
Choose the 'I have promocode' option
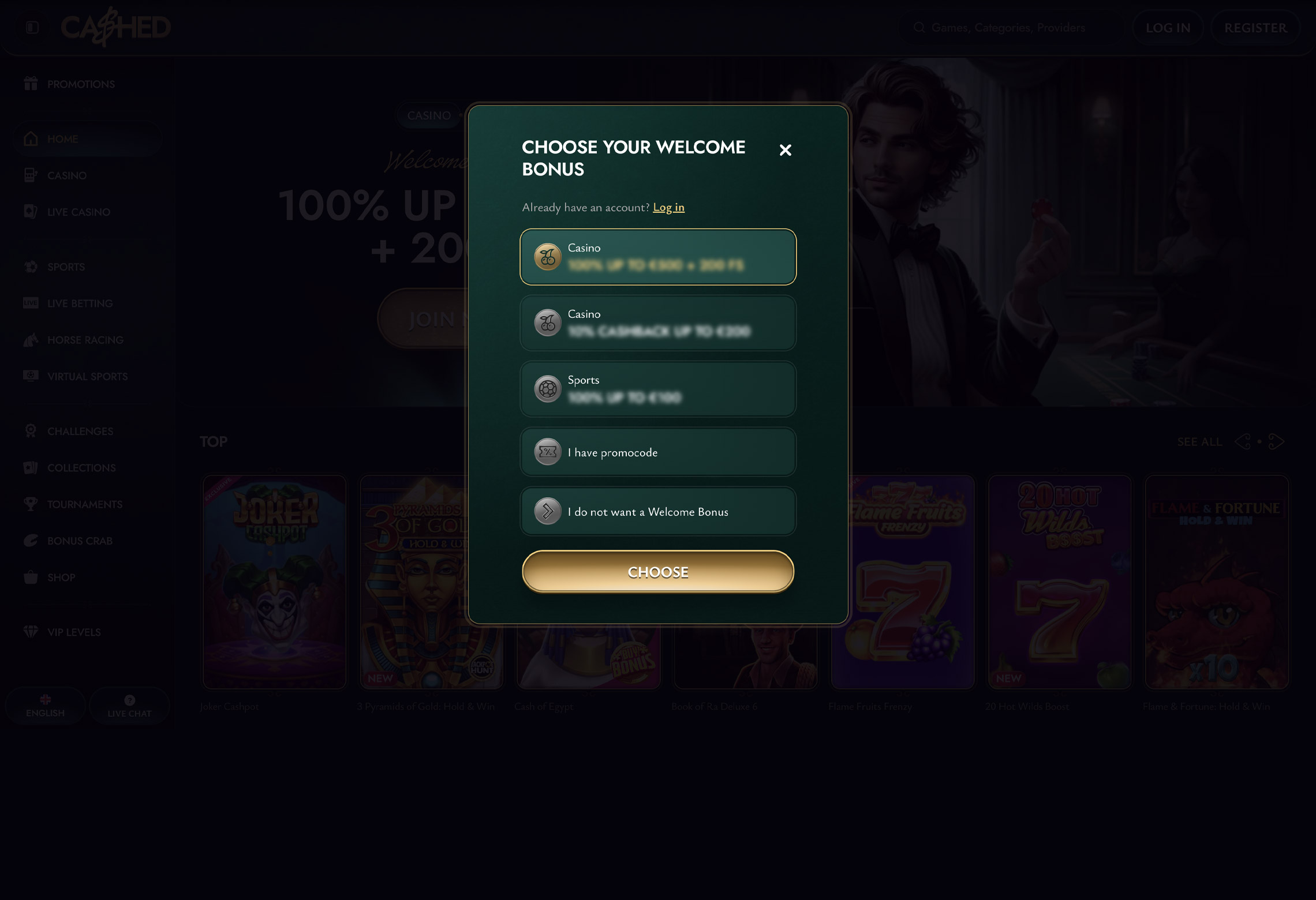(x=658, y=452)
